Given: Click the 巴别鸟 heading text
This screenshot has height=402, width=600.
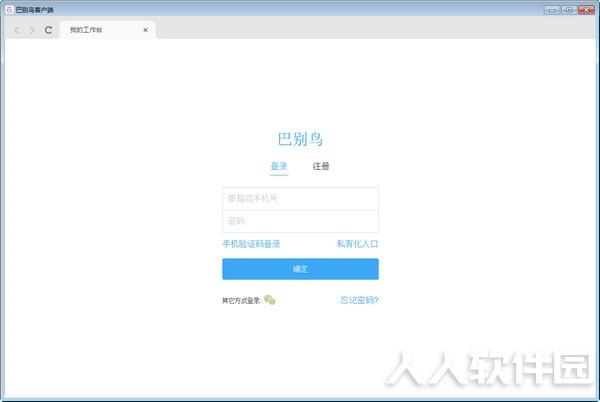Looking at the screenshot, I should pyautogui.click(x=300, y=139).
